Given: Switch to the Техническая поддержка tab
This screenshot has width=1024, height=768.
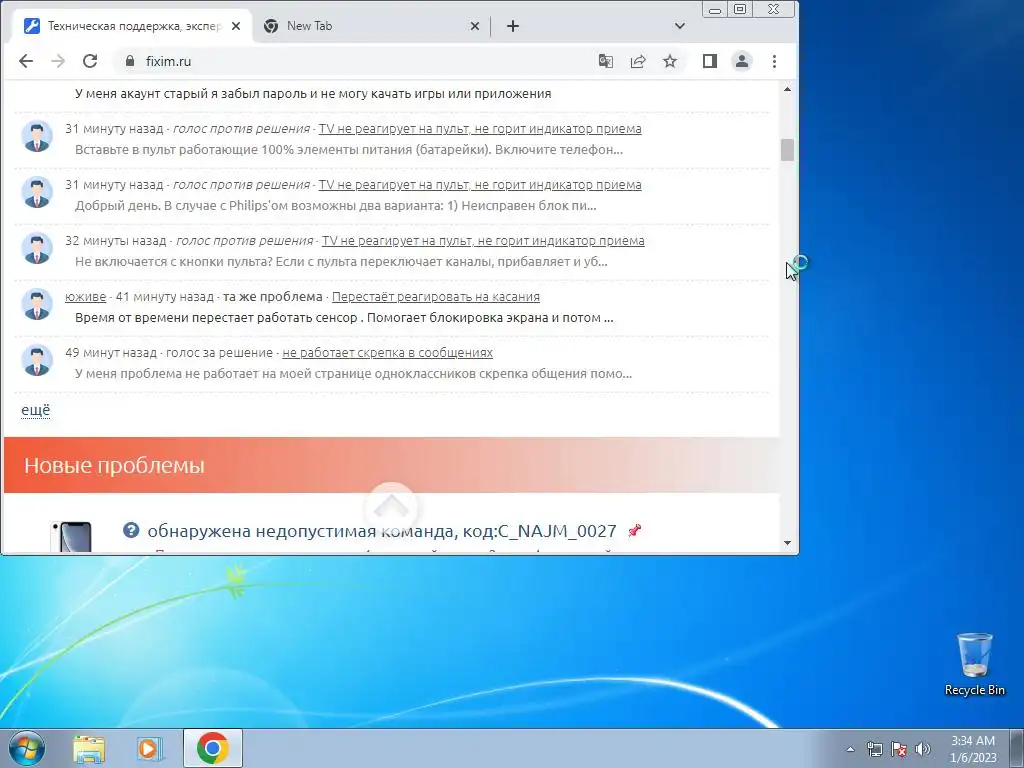Looking at the screenshot, I should (133, 26).
